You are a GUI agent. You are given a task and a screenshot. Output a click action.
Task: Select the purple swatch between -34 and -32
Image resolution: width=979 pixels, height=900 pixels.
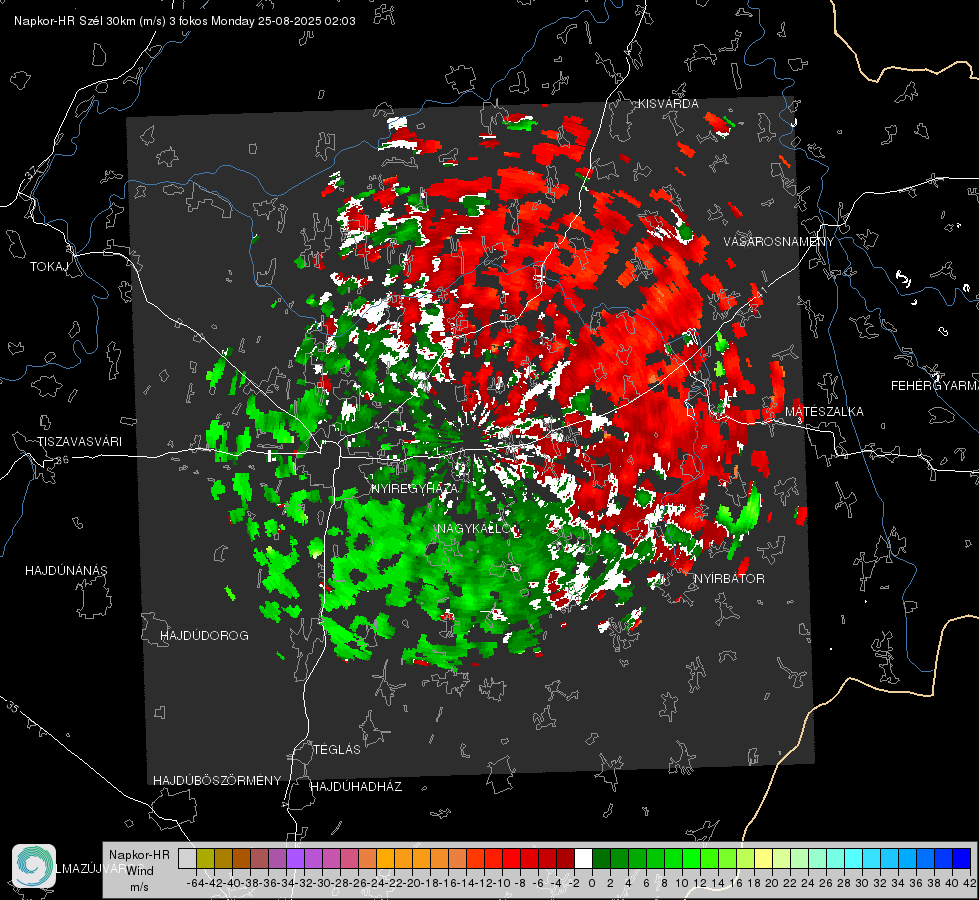[295, 859]
